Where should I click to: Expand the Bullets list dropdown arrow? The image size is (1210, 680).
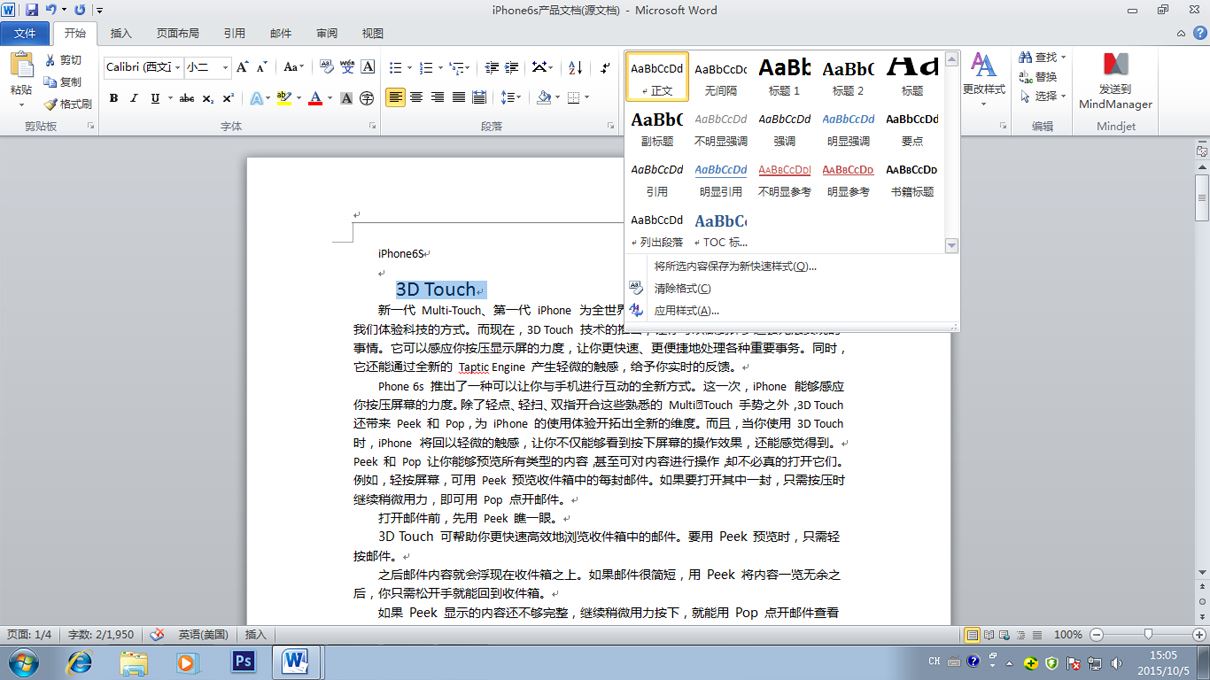click(409, 67)
